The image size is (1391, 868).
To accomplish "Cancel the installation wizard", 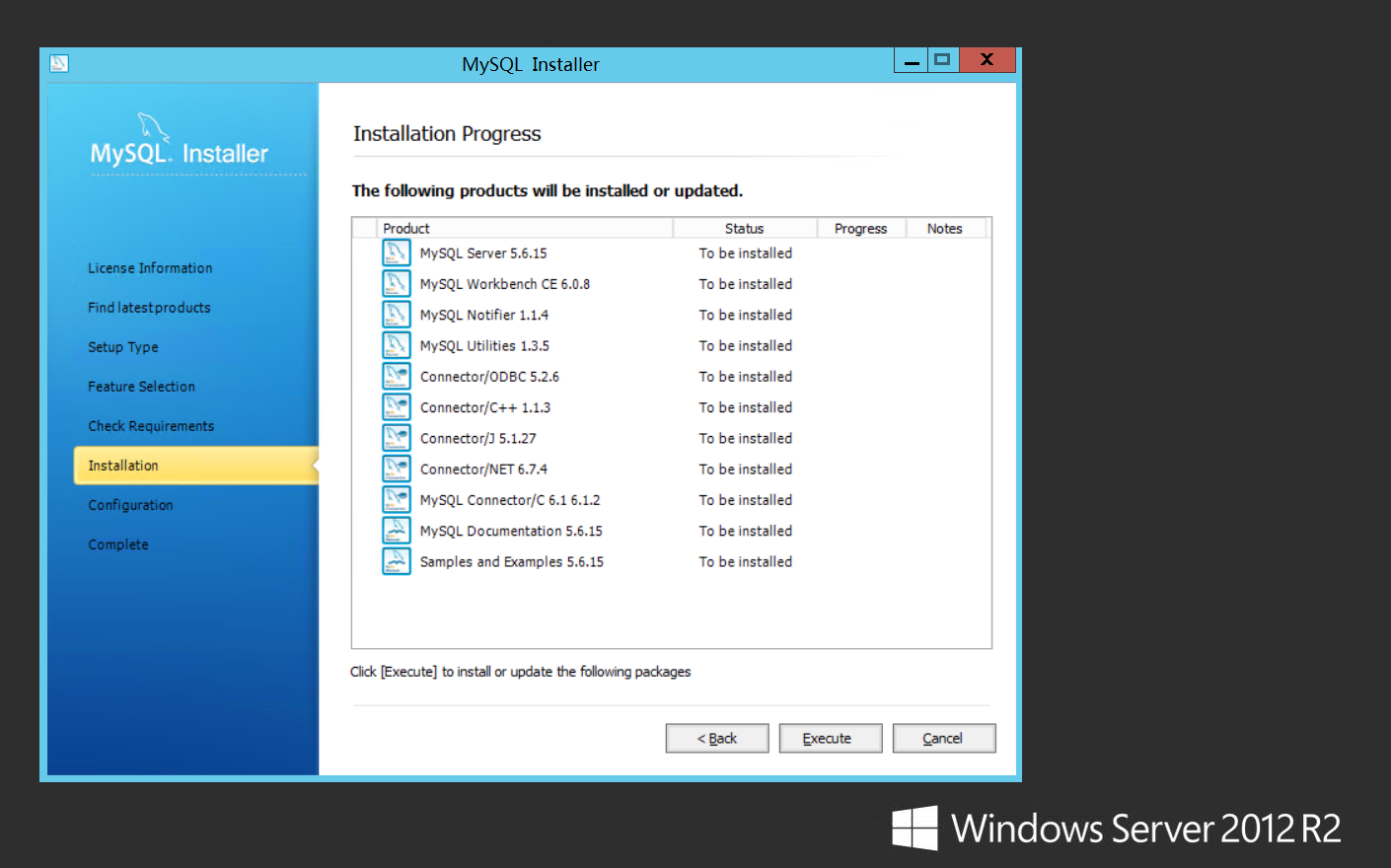I will 944,738.
